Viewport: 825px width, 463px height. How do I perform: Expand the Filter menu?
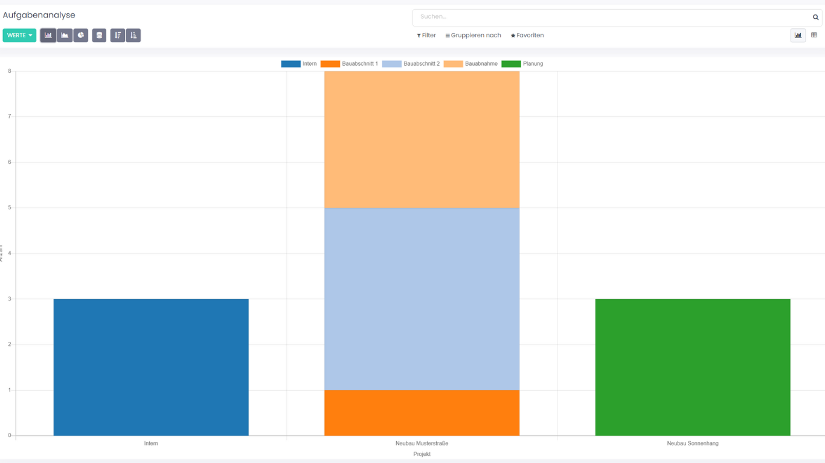point(426,35)
